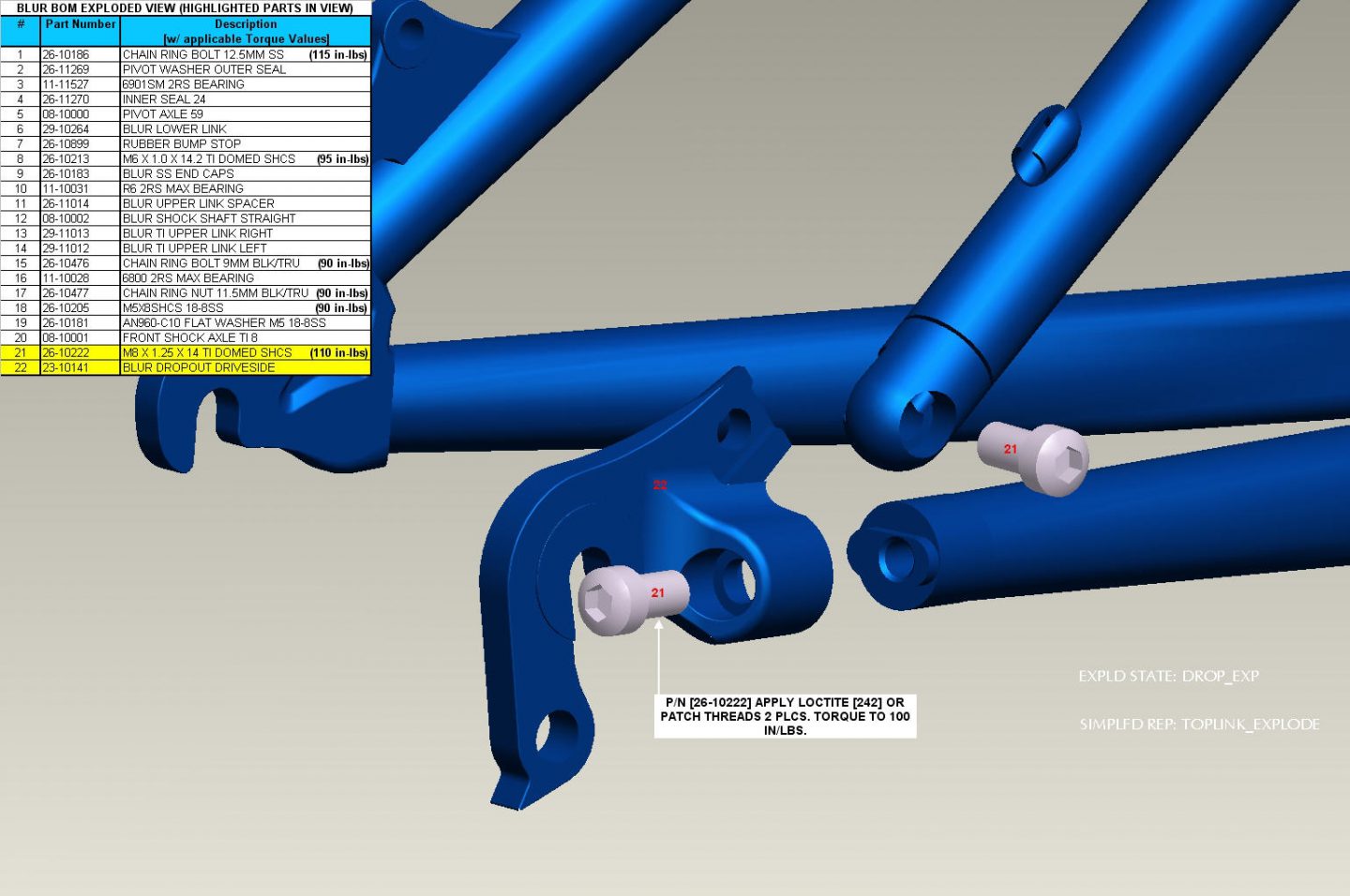The width and height of the screenshot is (1350, 896).
Task: Click the BLUR BOM EXPLODED VIEW title
Action: [x=185, y=8]
